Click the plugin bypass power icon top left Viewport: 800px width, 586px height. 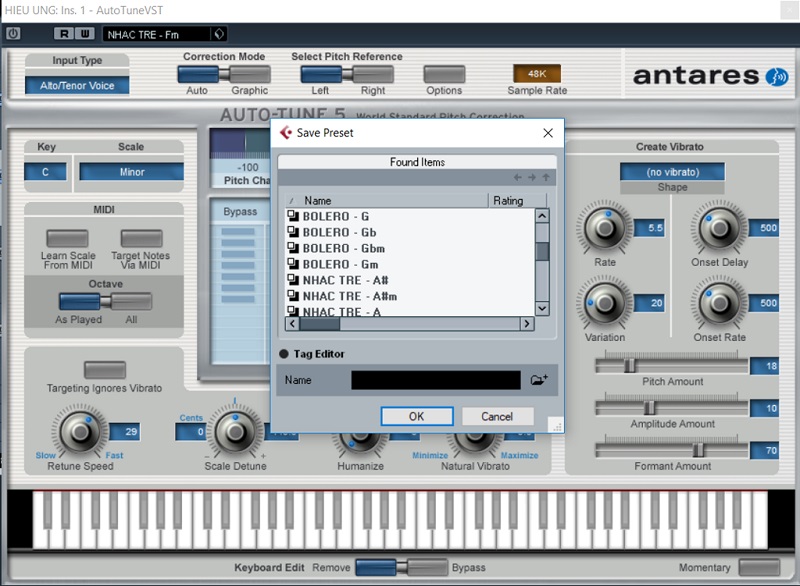pos(12,33)
